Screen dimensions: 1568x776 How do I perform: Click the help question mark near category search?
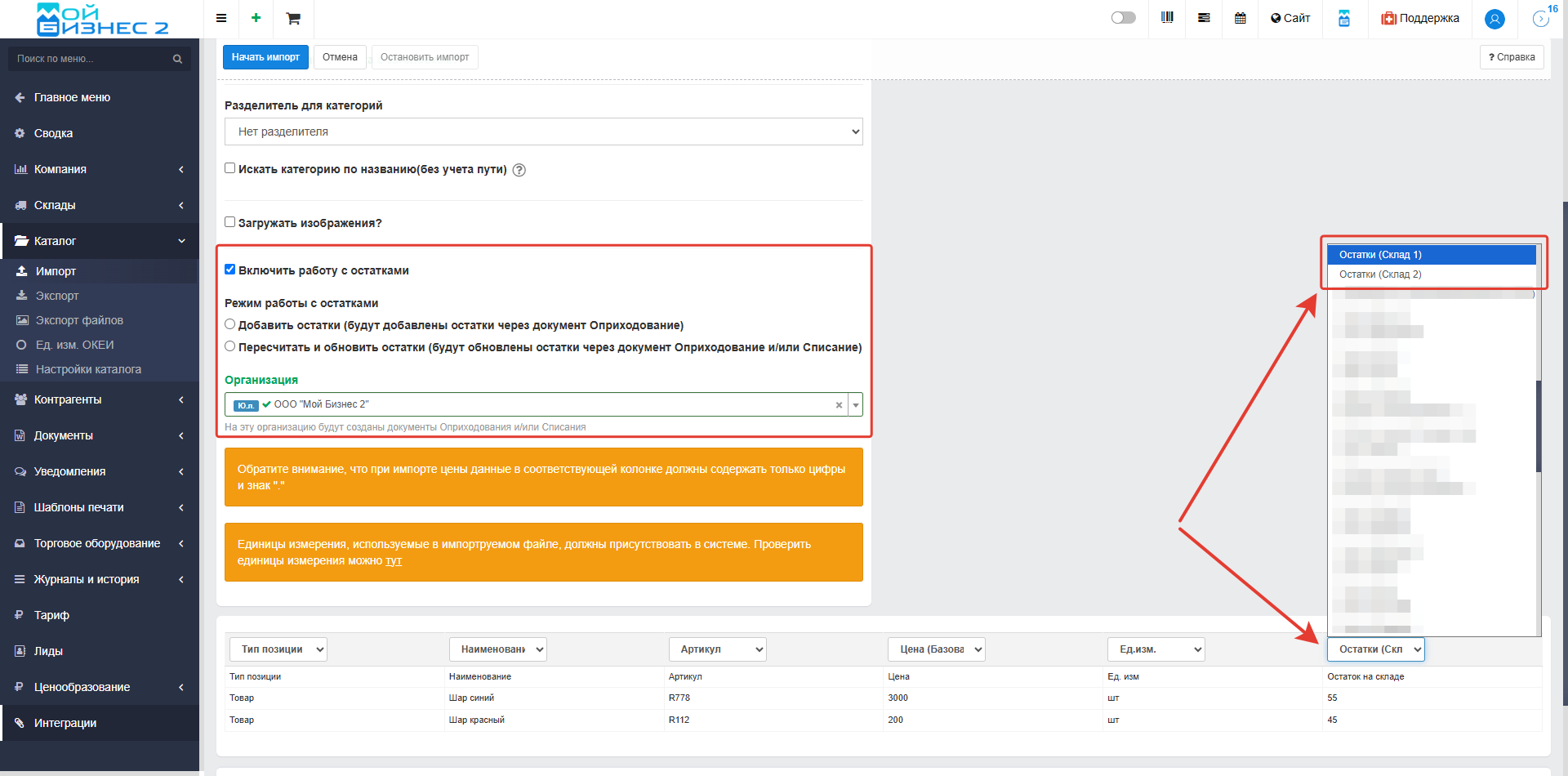[519, 170]
